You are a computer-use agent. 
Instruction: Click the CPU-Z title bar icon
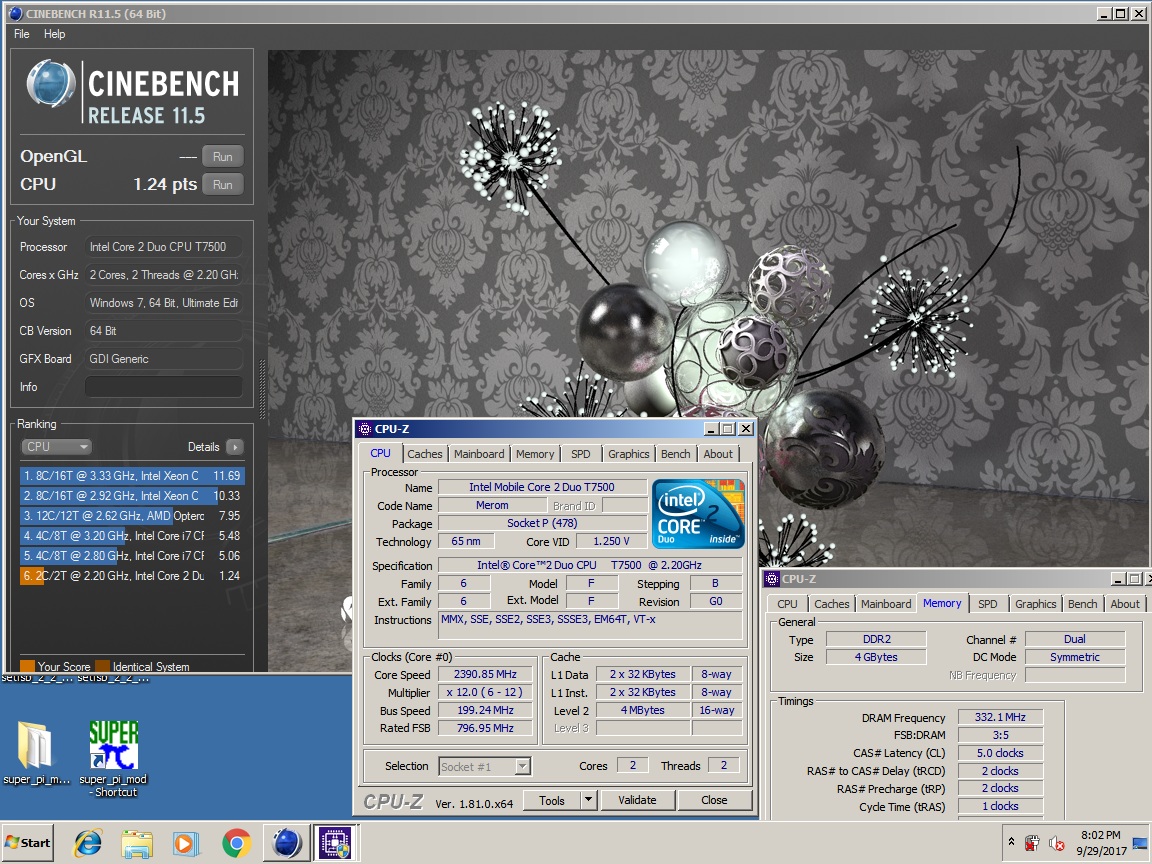click(365, 429)
